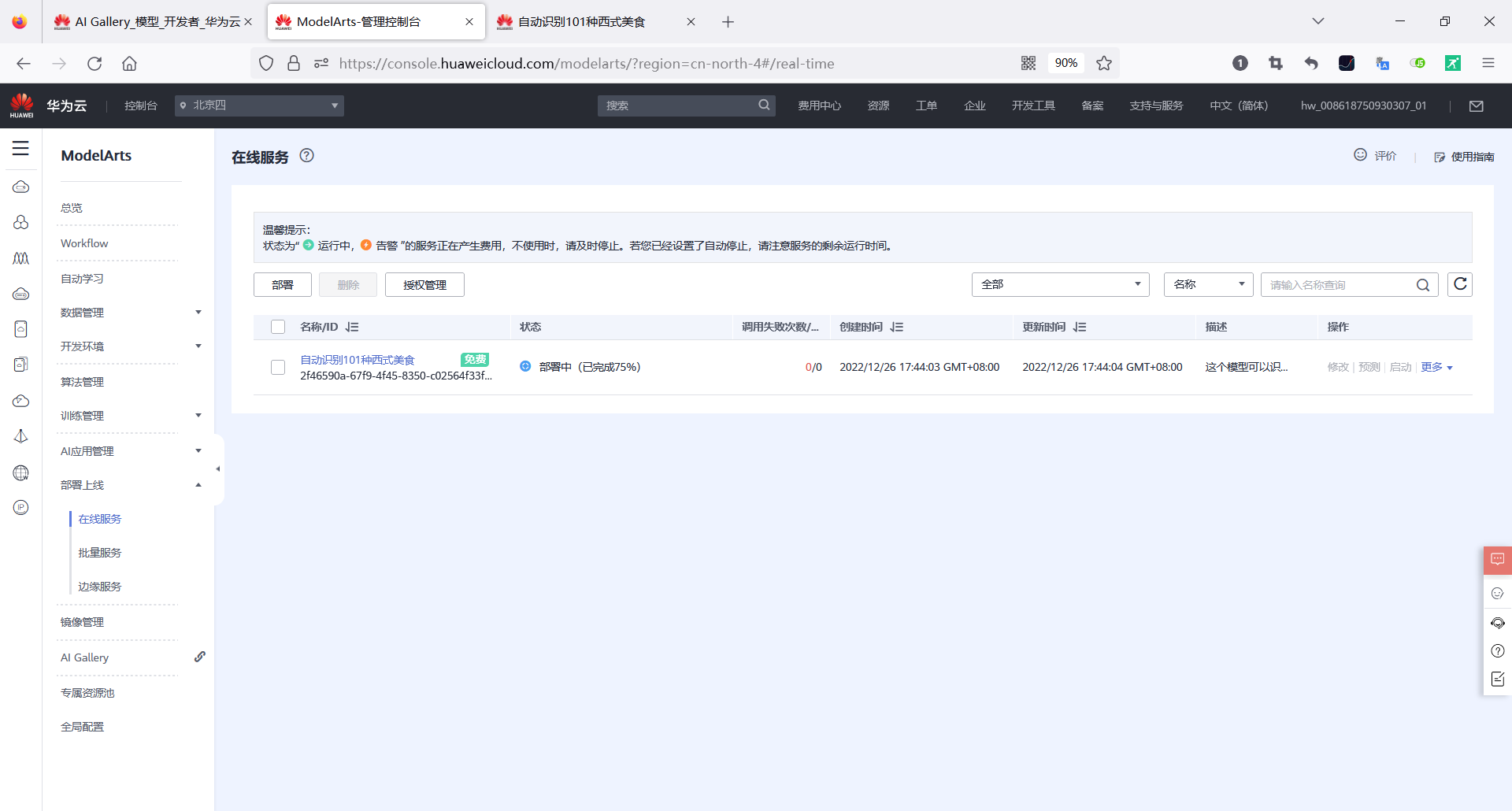Sort by 创建时间 column
Image resolution: width=1512 pixels, height=811 pixels.
897,327
